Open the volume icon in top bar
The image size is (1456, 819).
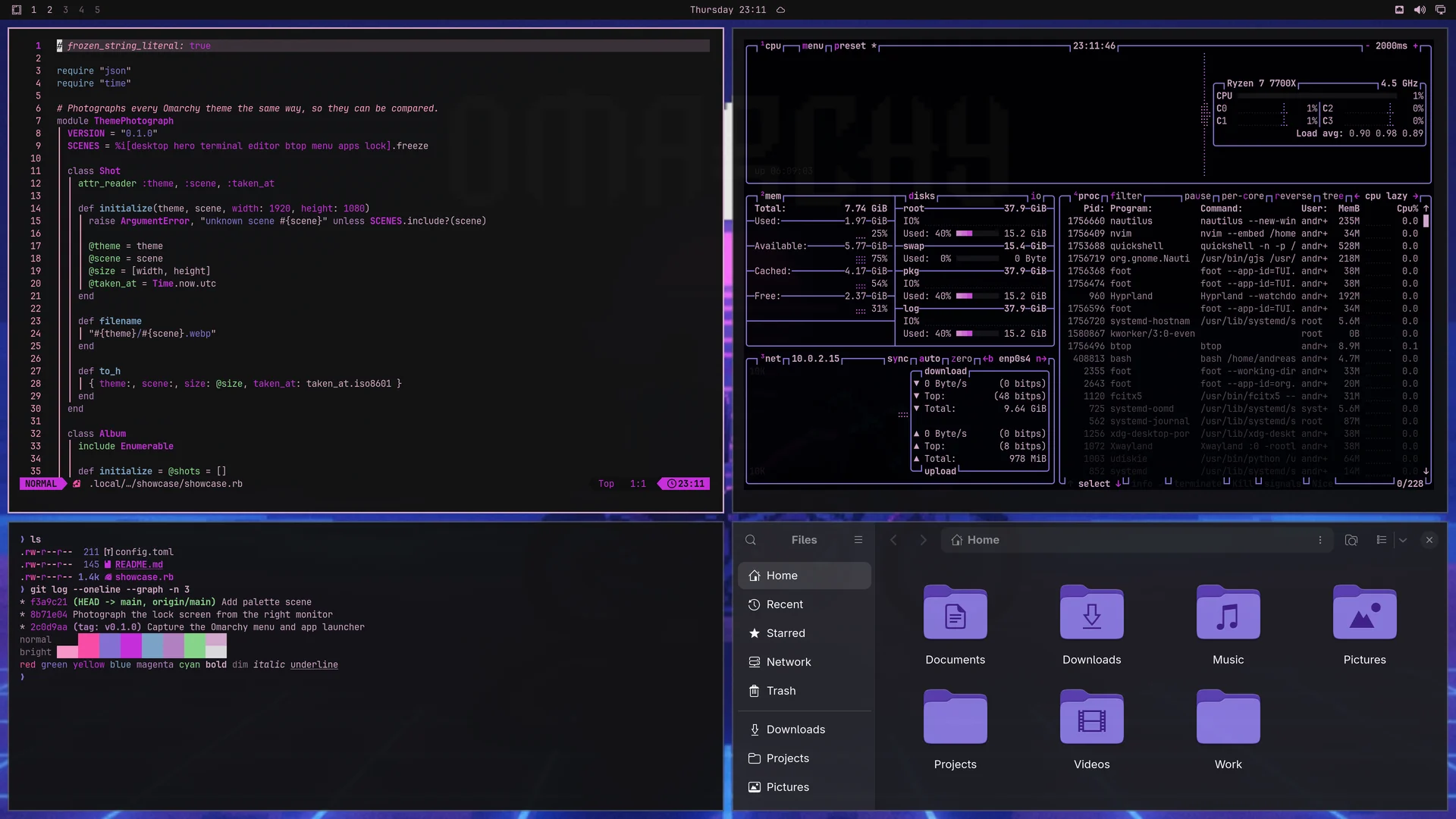click(x=1420, y=10)
